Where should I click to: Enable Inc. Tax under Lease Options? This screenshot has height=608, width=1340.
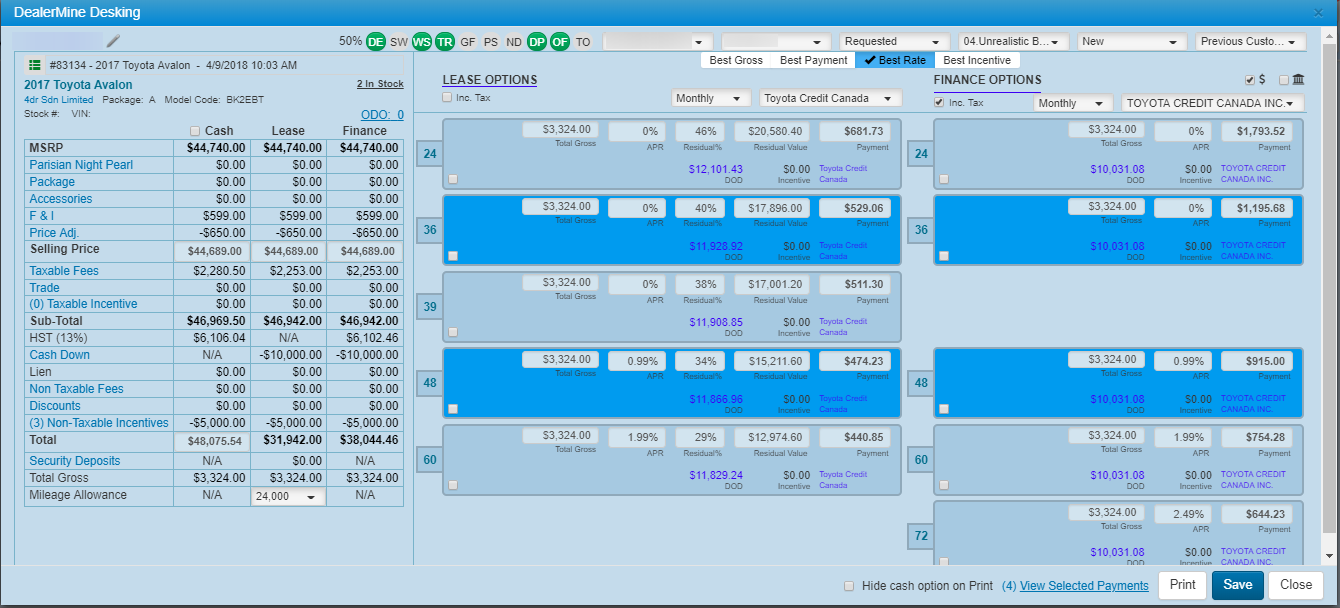447,97
